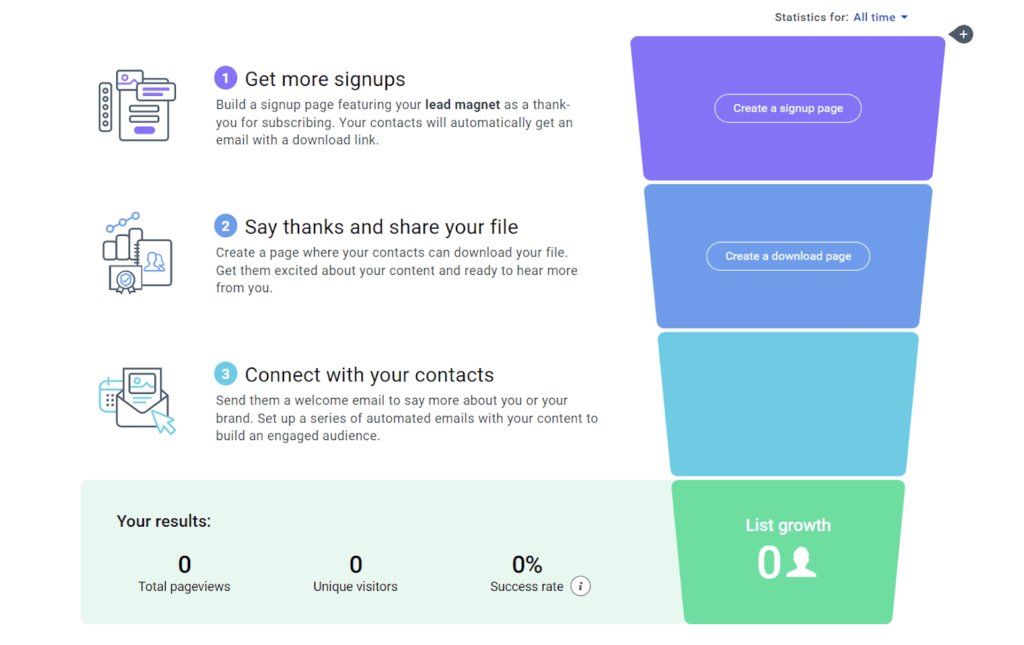Click the bold lead magnet text
The height and width of the screenshot is (645, 1024).
tap(462, 104)
